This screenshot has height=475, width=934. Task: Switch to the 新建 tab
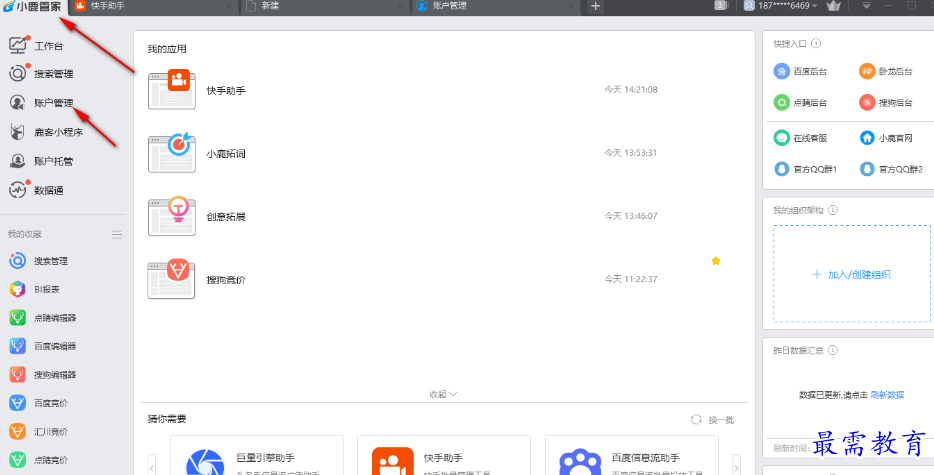pyautogui.click(x=325, y=6)
